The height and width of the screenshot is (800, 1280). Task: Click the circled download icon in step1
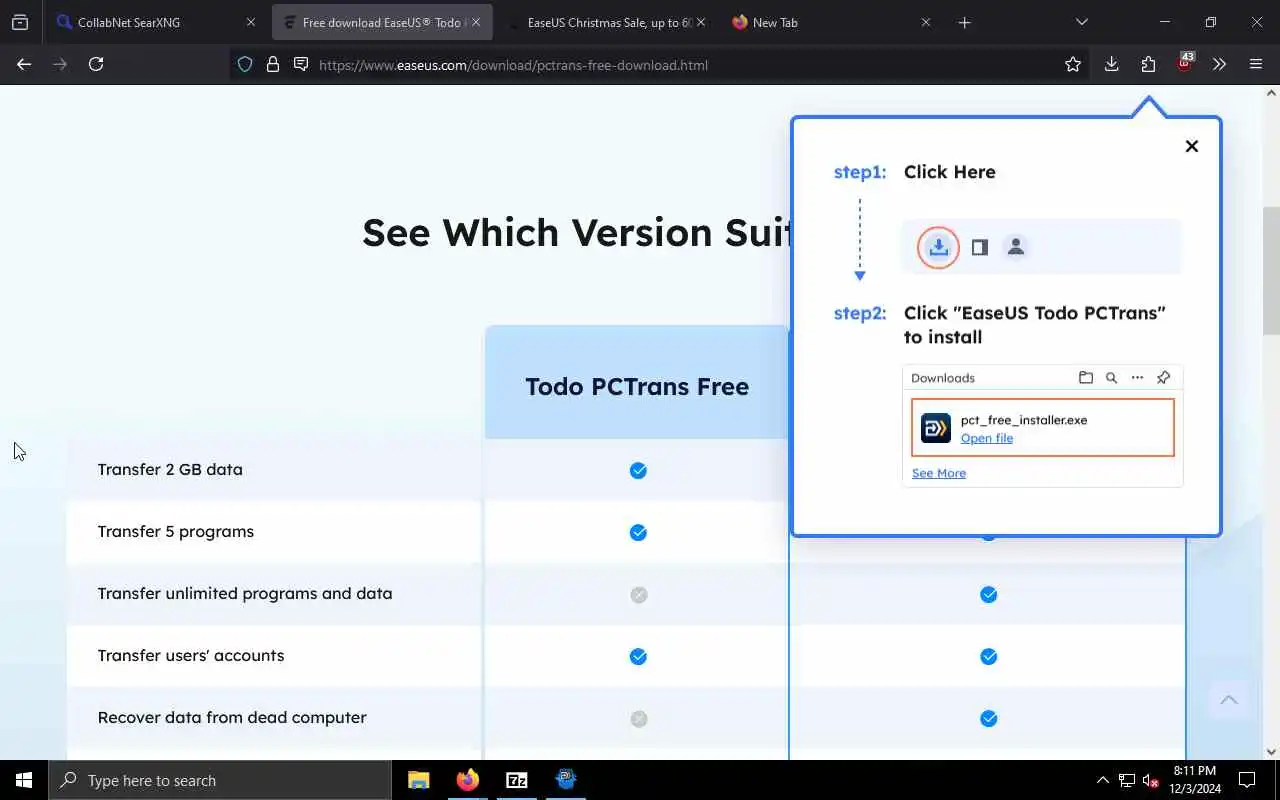point(938,247)
